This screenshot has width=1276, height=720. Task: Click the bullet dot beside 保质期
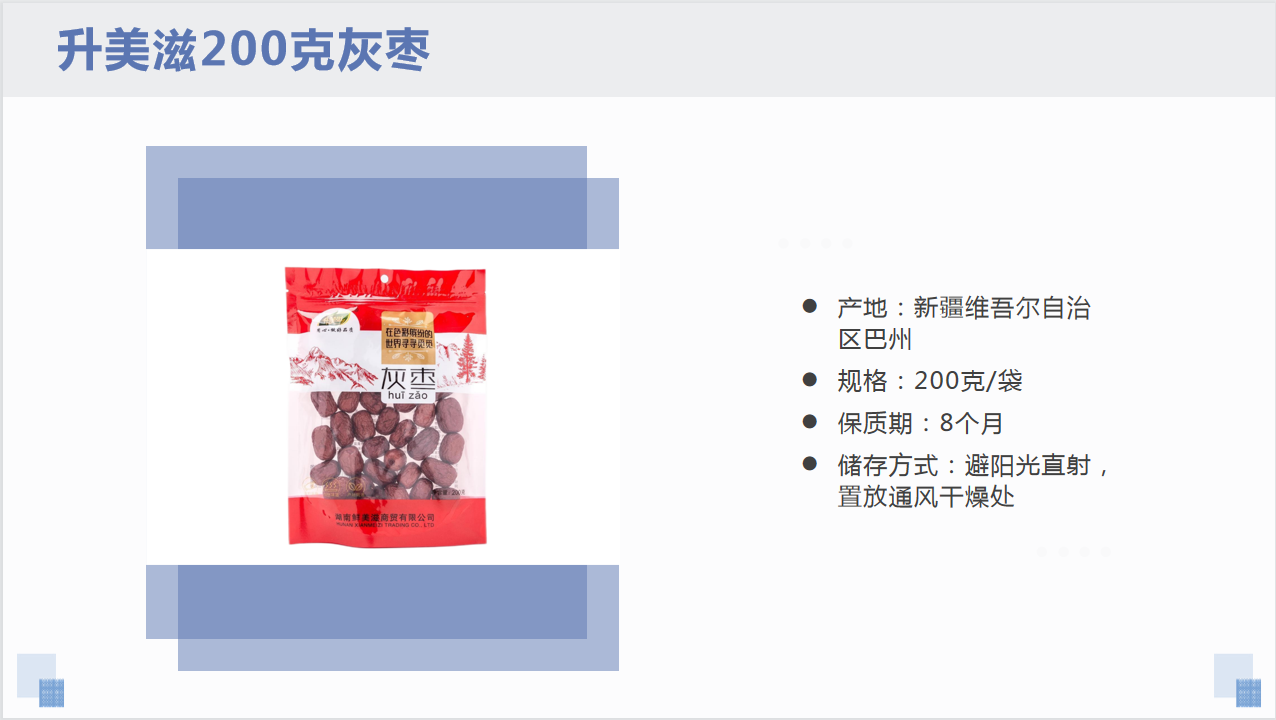tap(810, 422)
